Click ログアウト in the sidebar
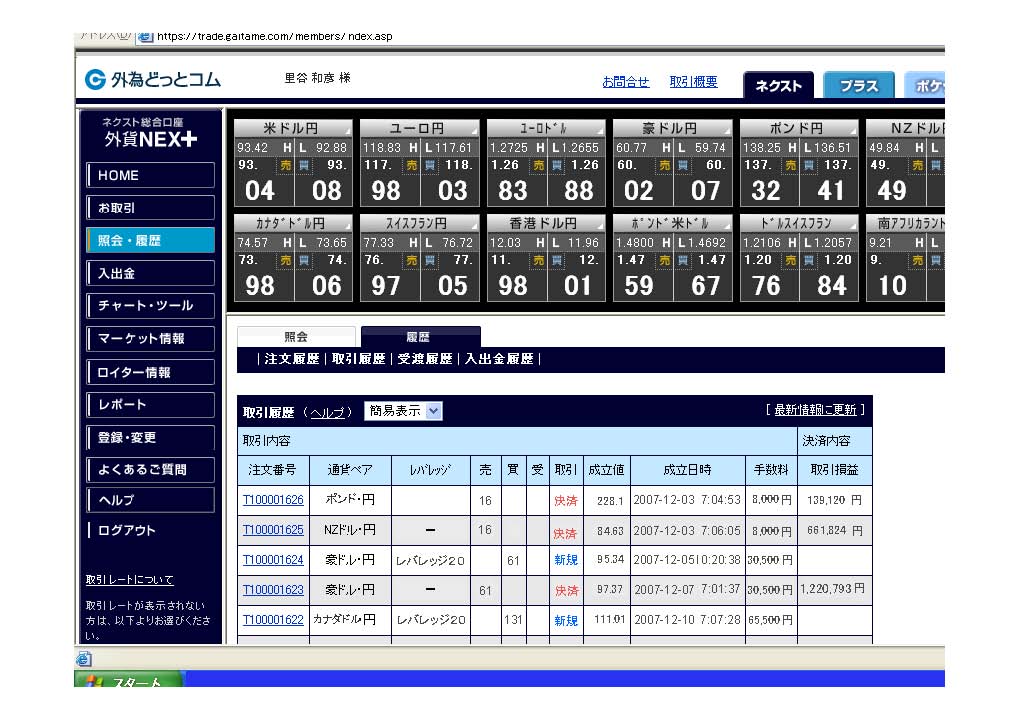Screen dimensions: 1018x720 point(127,530)
